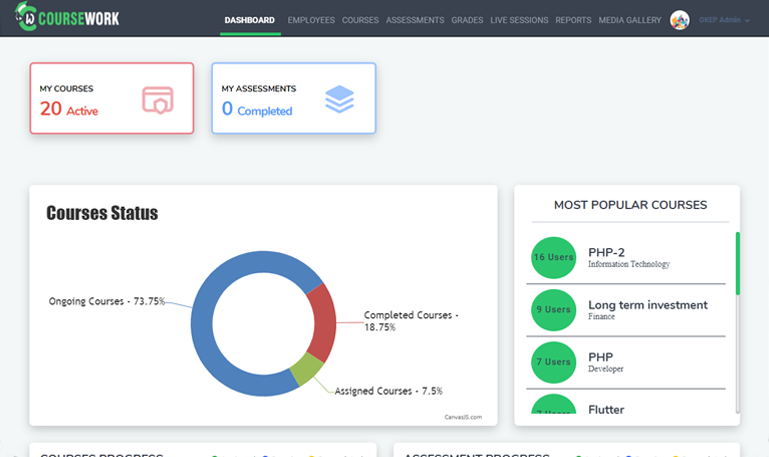Click the admin profile avatar
This screenshot has width=769, height=457.
click(x=680, y=20)
